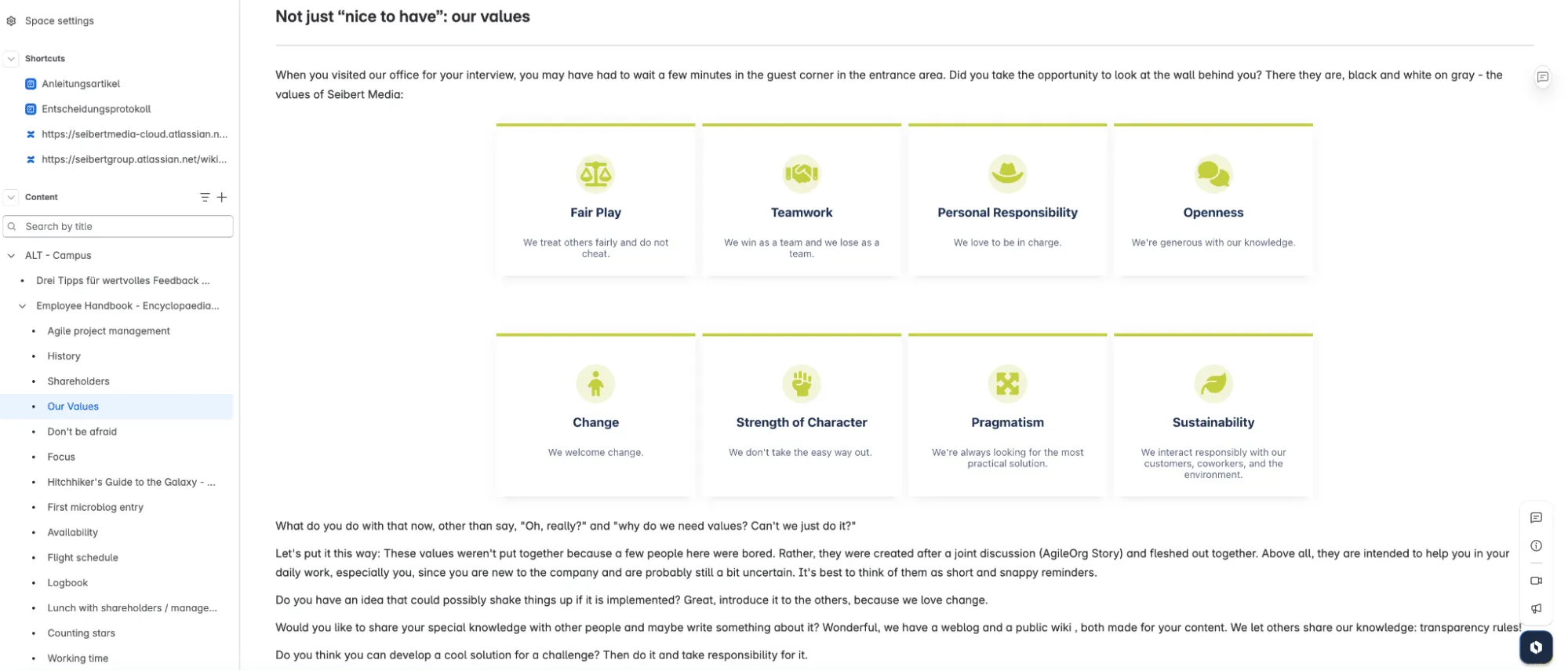This screenshot has height=671, width=1568.
Task: Click the megaphone icon in right rail
Action: [1536, 609]
